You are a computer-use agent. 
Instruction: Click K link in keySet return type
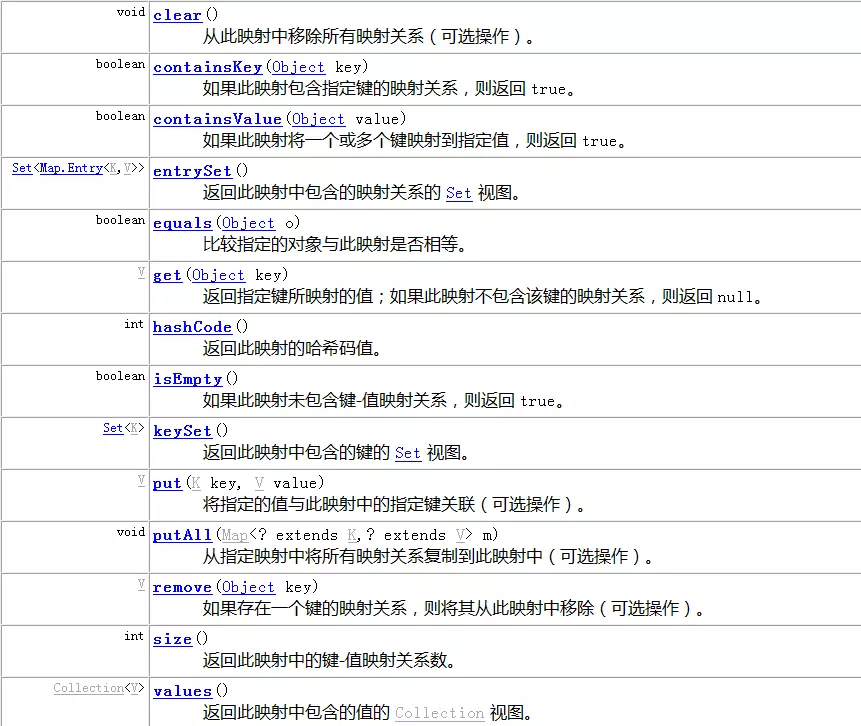(x=133, y=428)
